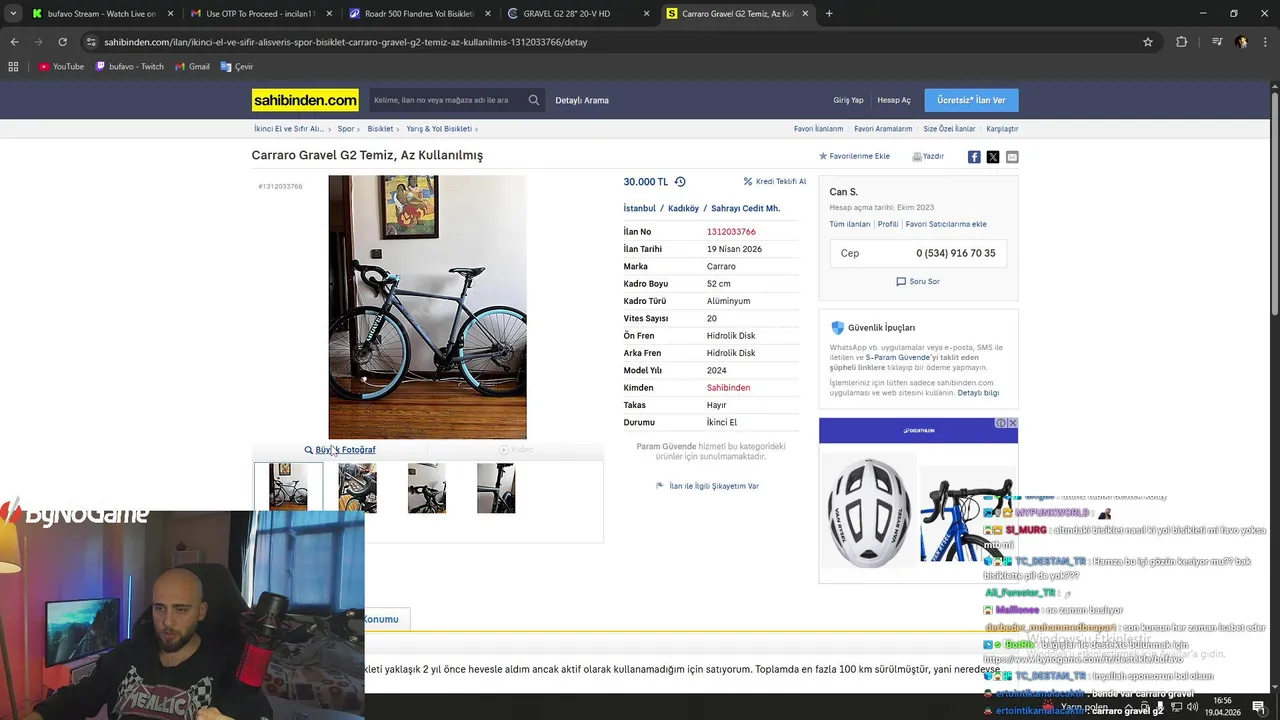
Task: Open Çevir bookmark
Action: click(237, 67)
